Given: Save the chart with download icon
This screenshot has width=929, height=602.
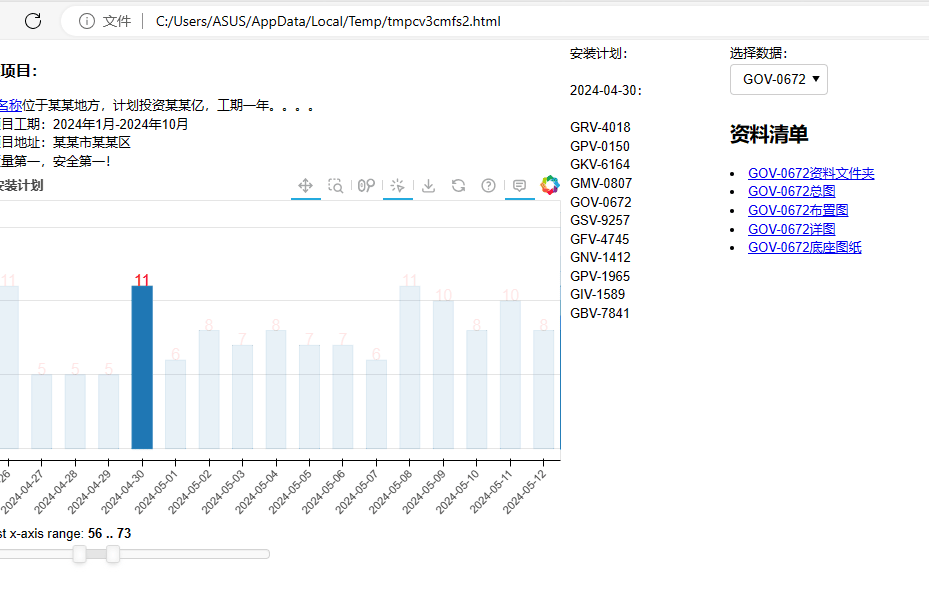Looking at the screenshot, I should click(x=428, y=185).
